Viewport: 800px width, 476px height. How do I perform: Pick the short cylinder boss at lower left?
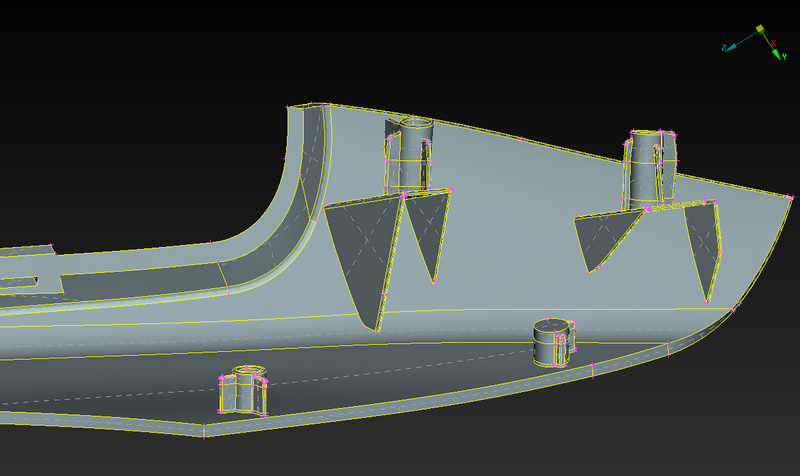click(243, 390)
